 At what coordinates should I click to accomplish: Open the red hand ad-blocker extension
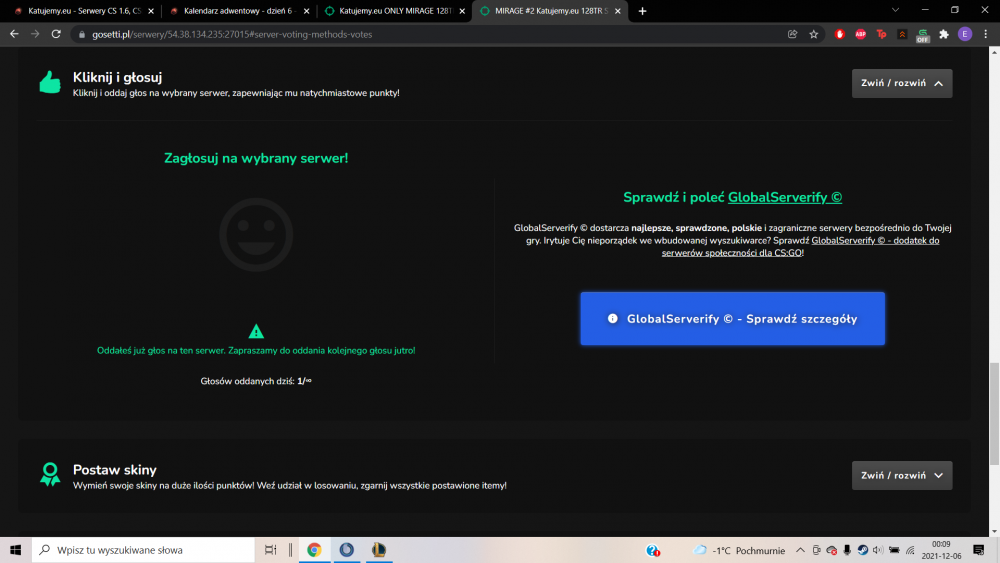pyautogui.click(x=839, y=34)
